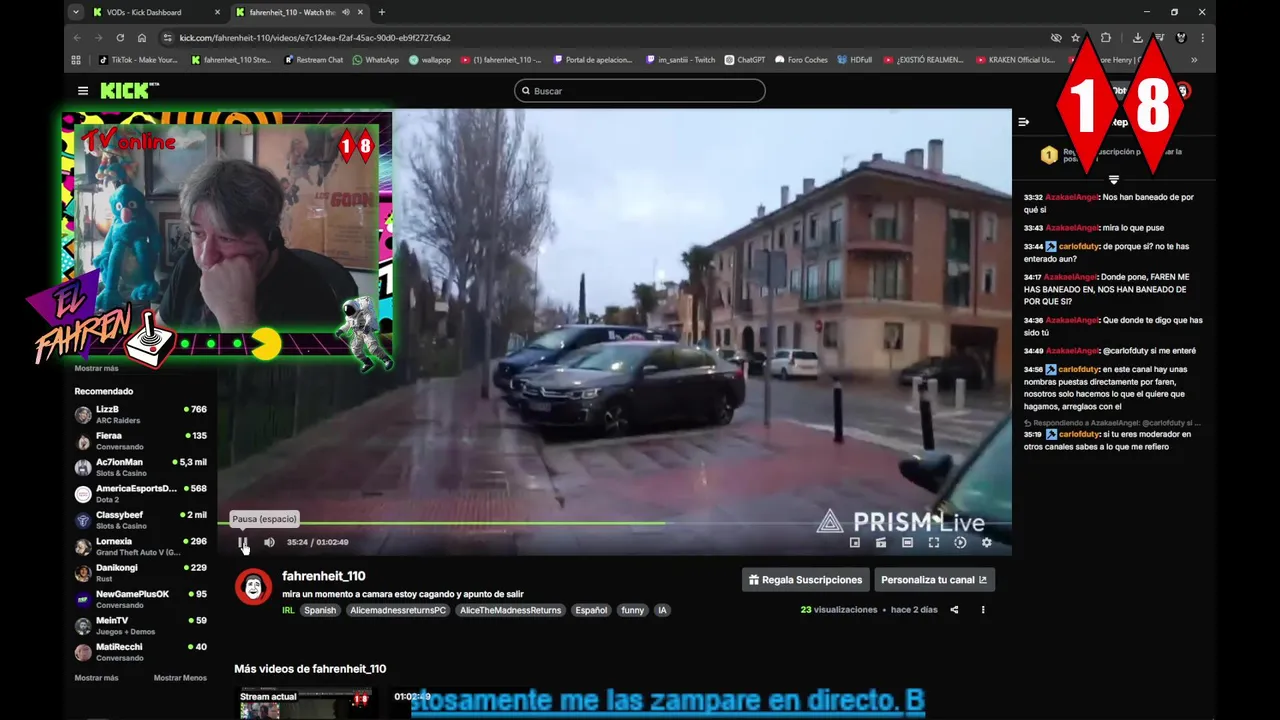Mute the video player volume icon
1280x720 pixels.
click(x=269, y=542)
